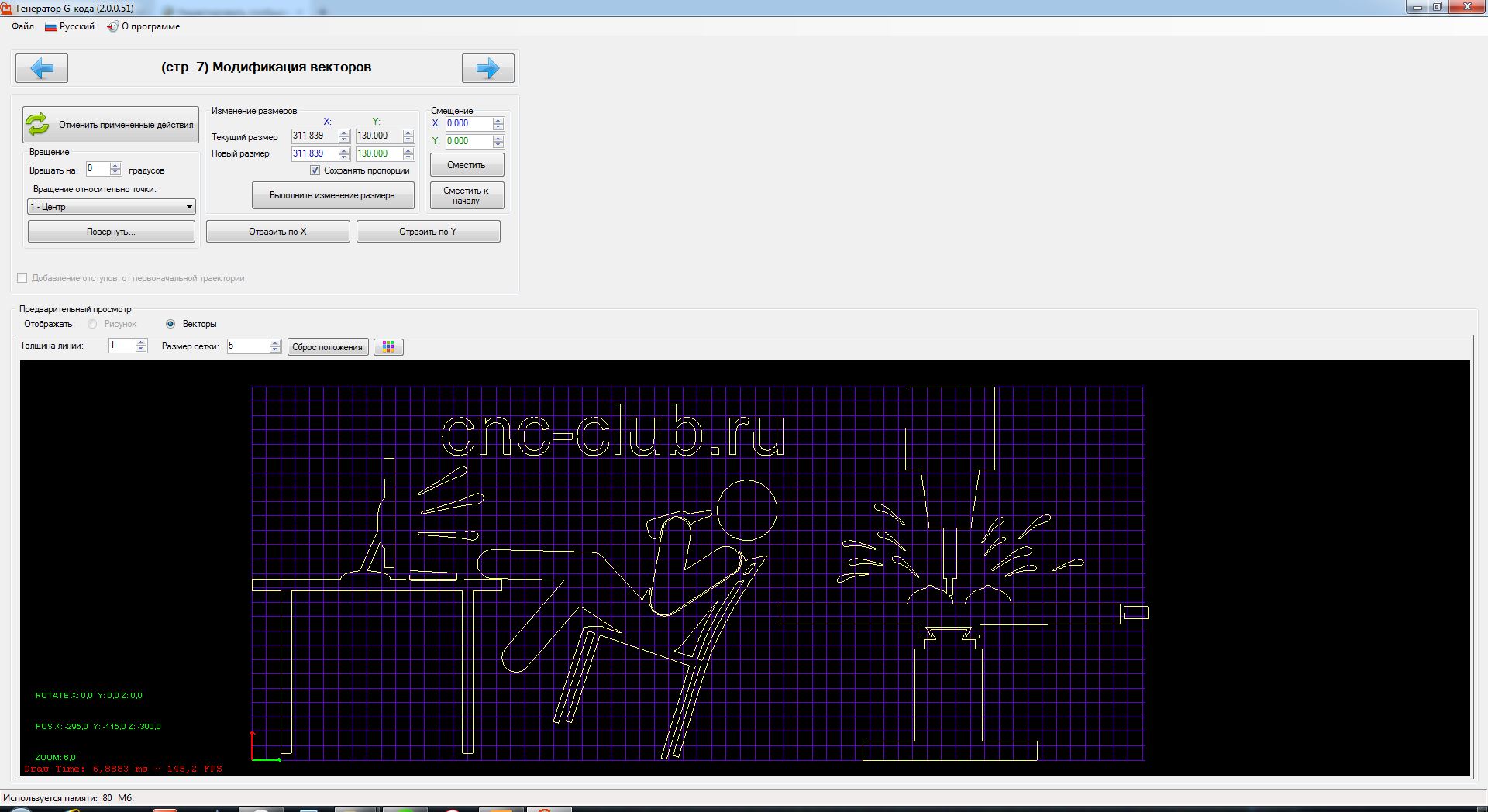Viewport: 1488px width, 812px height.
Task: Increase the Текущий размер Y value
Action: (408, 132)
